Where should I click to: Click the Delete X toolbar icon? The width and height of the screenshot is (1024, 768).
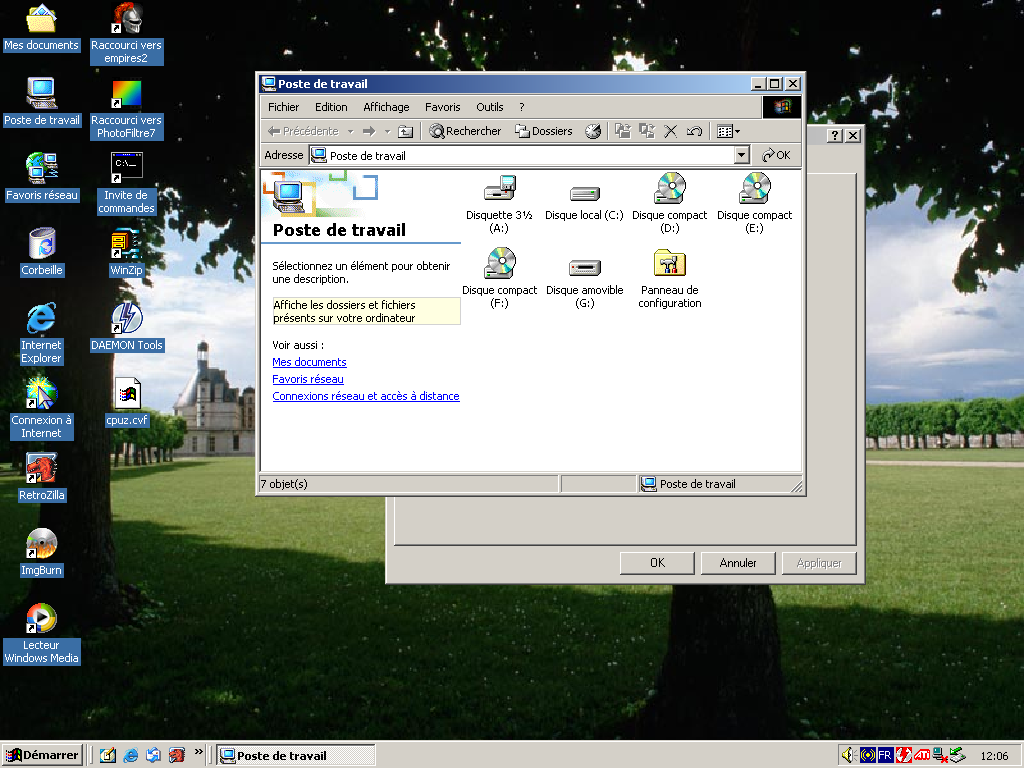(x=671, y=131)
